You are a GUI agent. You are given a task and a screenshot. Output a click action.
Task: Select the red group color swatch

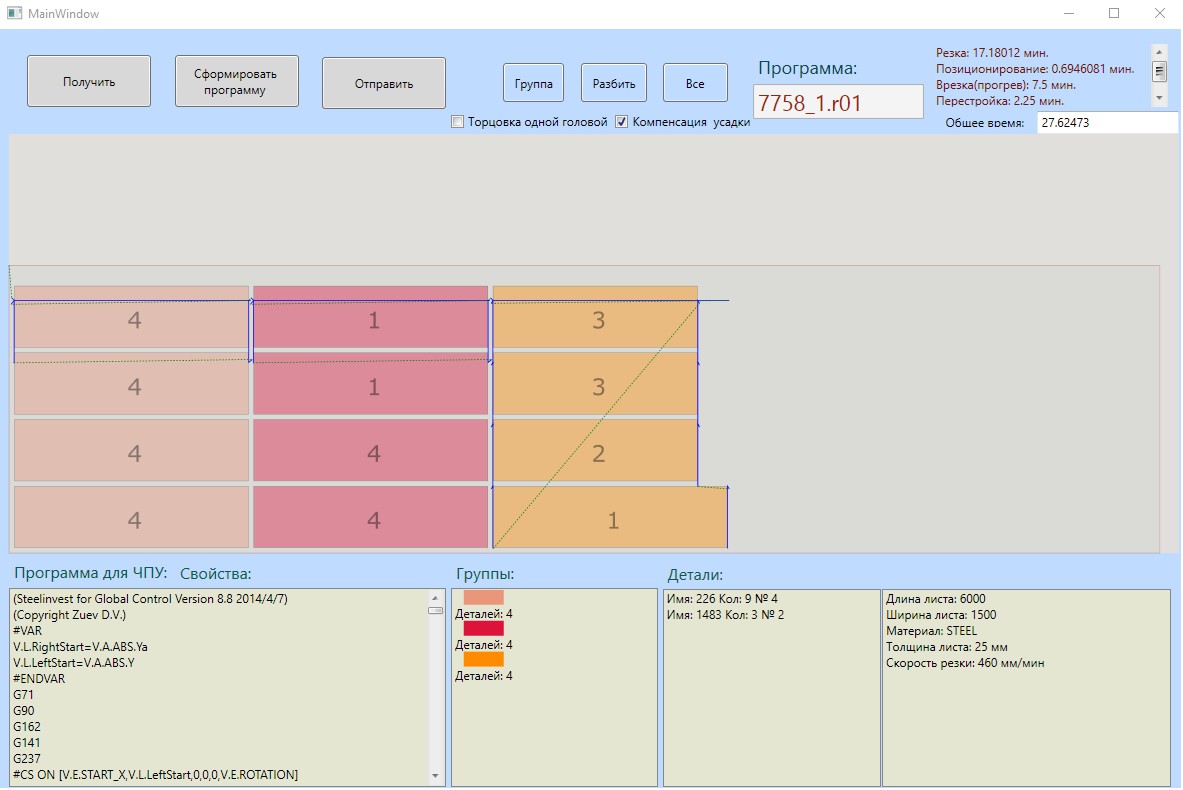[x=483, y=629]
